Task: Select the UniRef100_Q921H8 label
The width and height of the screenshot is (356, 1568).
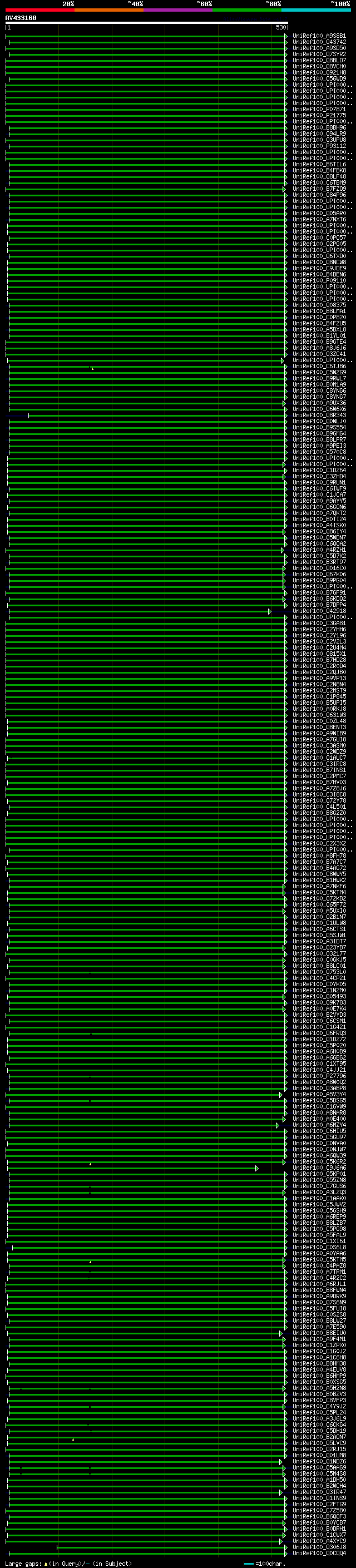Action: (319, 72)
